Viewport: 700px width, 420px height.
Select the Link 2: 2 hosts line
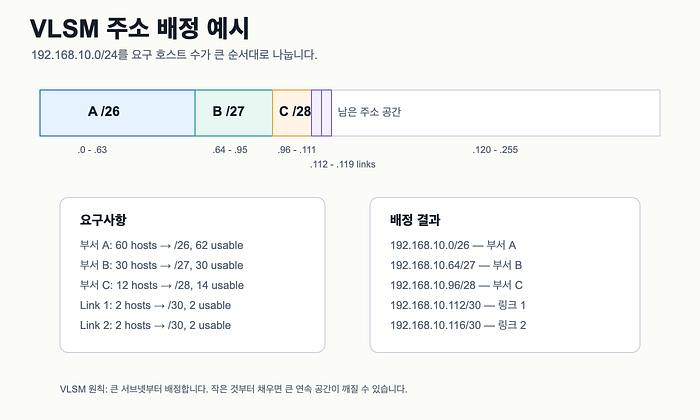(155, 325)
